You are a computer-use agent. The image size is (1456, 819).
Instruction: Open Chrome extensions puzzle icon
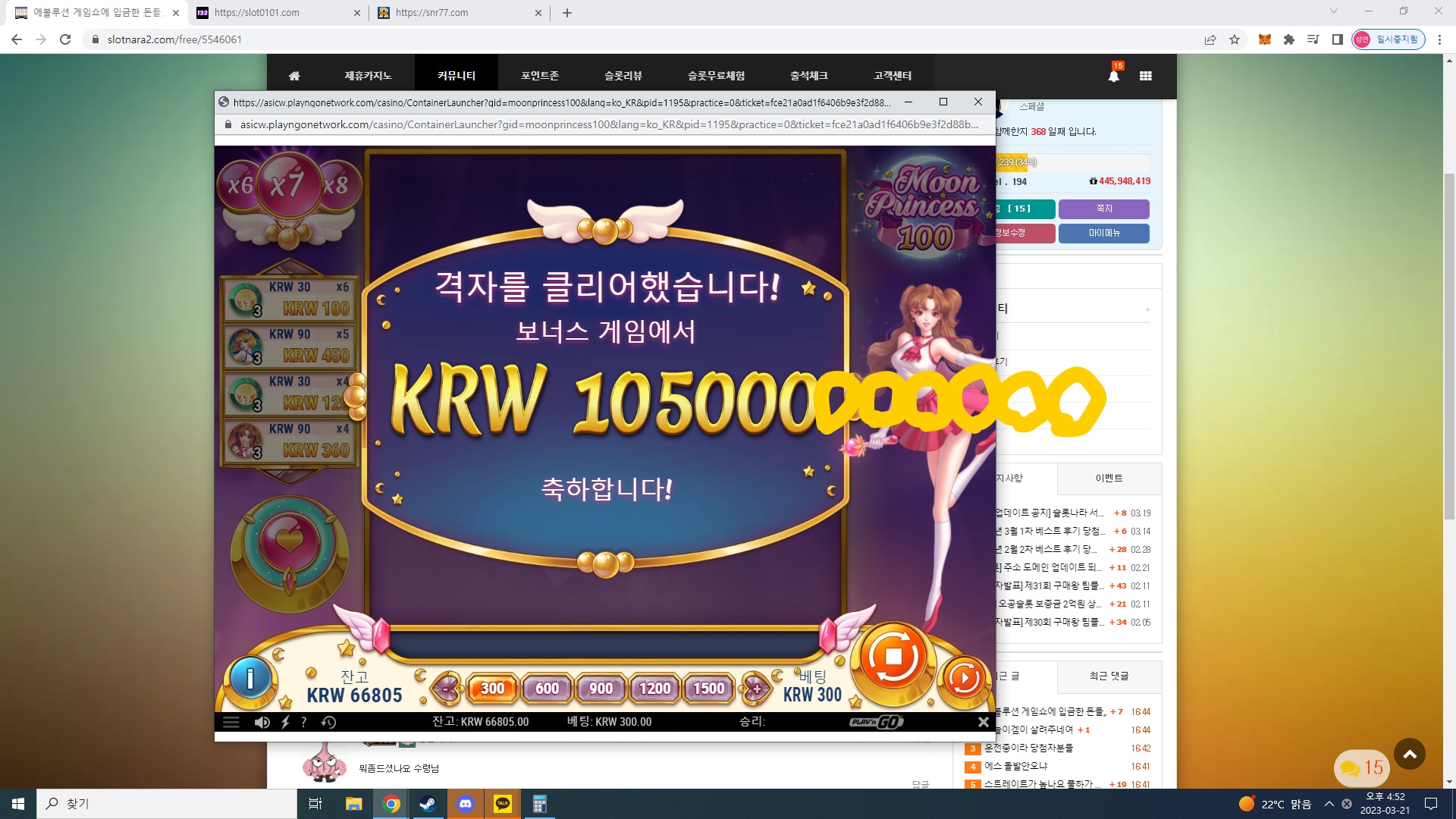point(1289,39)
